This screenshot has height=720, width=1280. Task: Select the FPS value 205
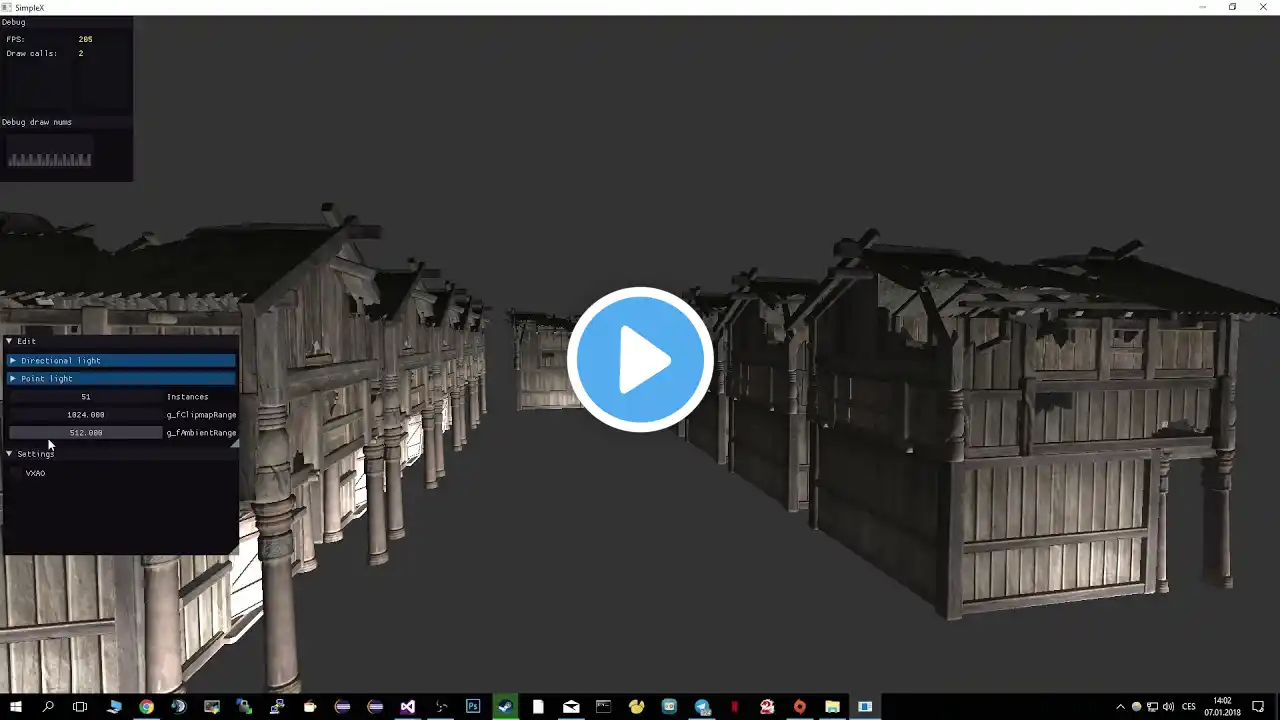pos(85,39)
